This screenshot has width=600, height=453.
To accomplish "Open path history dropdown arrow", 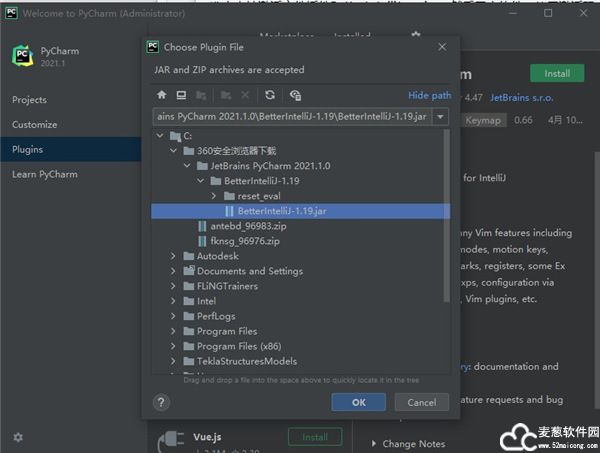I will coord(440,117).
